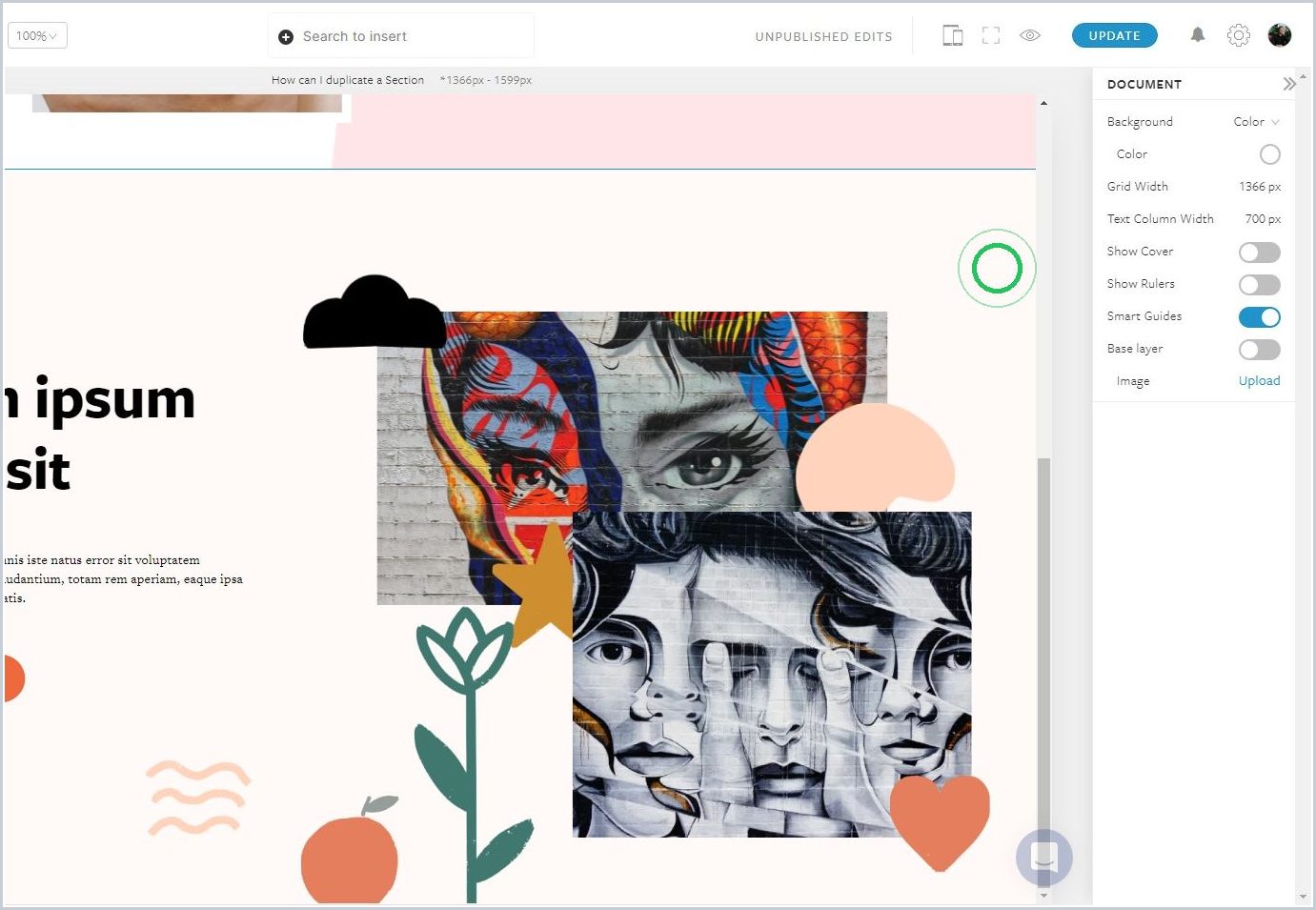
Task: Click the green circle cursor element on canvas
Action: click(x=997, y=269)
